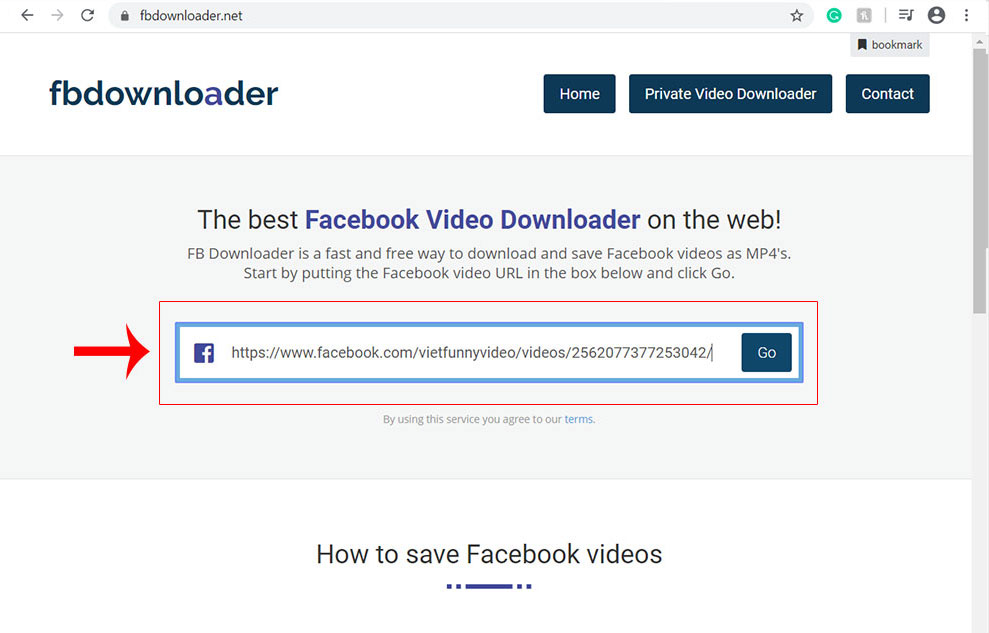Open Private Video Downloader page
The height and width of the screenshot is (633, 989).
pos(730,94)
